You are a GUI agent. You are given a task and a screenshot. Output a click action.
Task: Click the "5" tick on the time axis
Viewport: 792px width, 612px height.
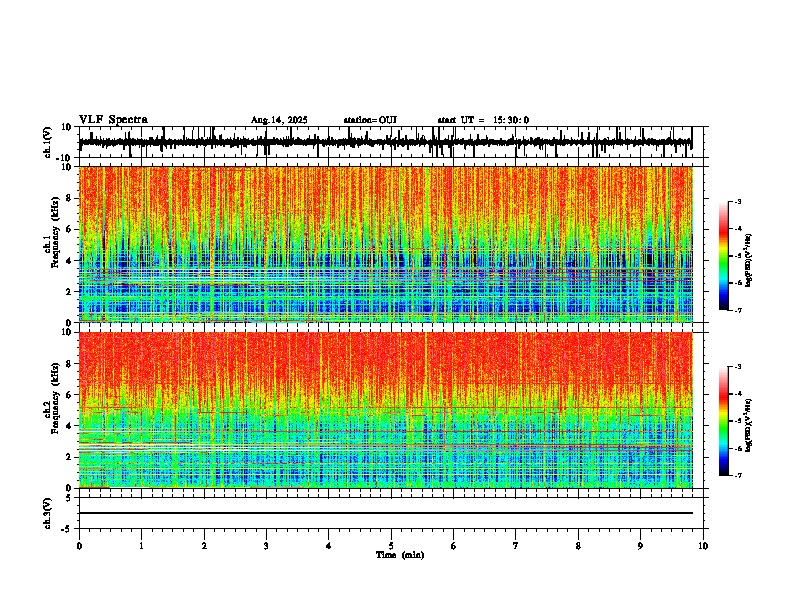coord(391,546)
